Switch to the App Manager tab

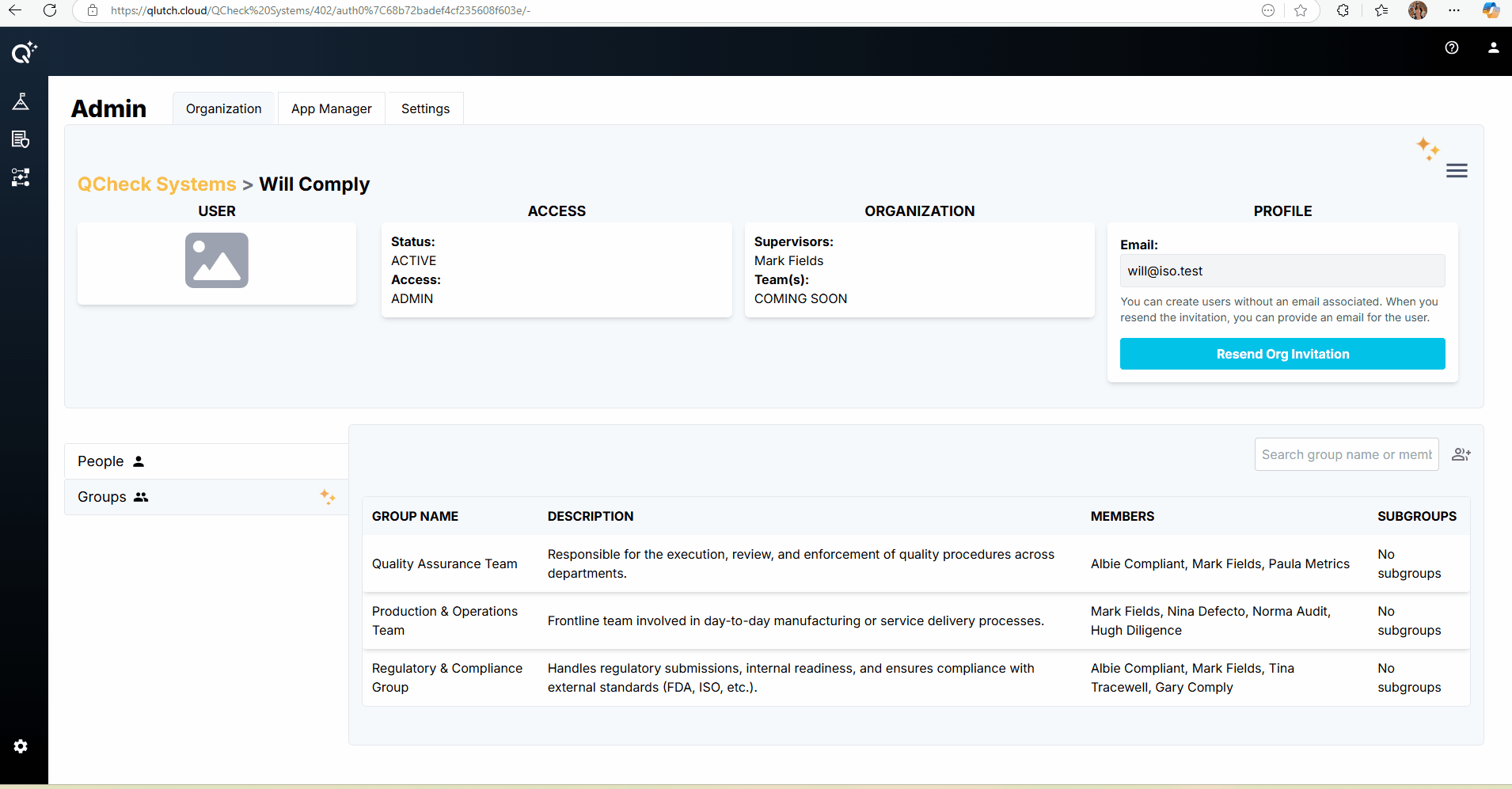click(x=331, y=108)
